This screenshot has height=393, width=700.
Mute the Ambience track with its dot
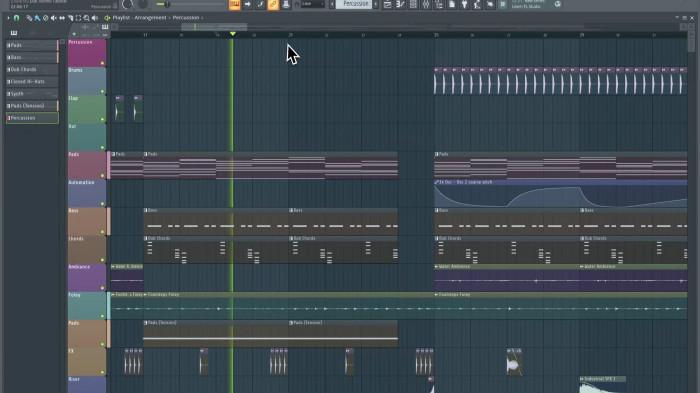pos(102,288)
